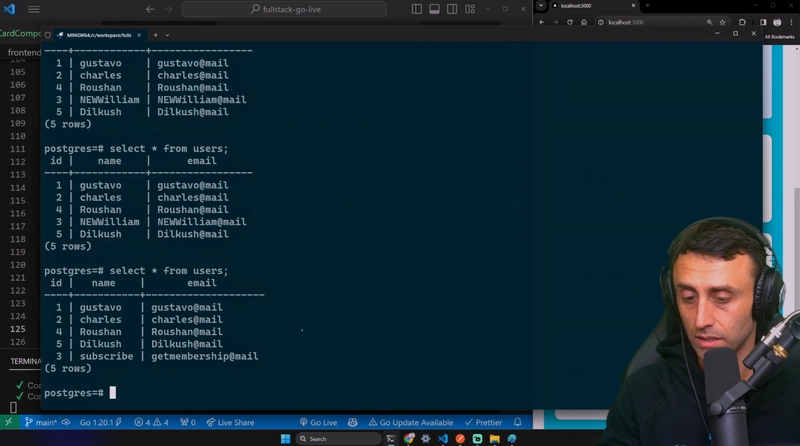Go back in the Chrome browser
Viewport: 800px width, 446px height.
[x=542, y=22]
